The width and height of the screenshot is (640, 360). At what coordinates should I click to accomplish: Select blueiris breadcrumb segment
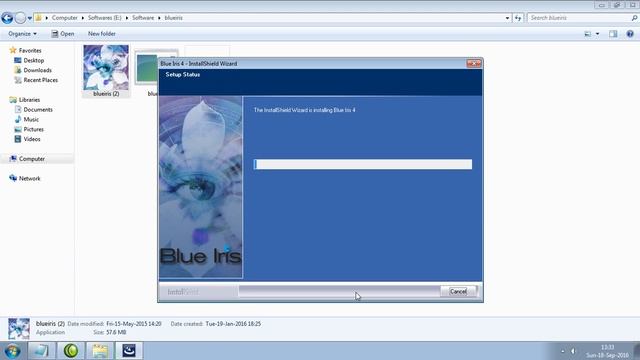point(173,18)
